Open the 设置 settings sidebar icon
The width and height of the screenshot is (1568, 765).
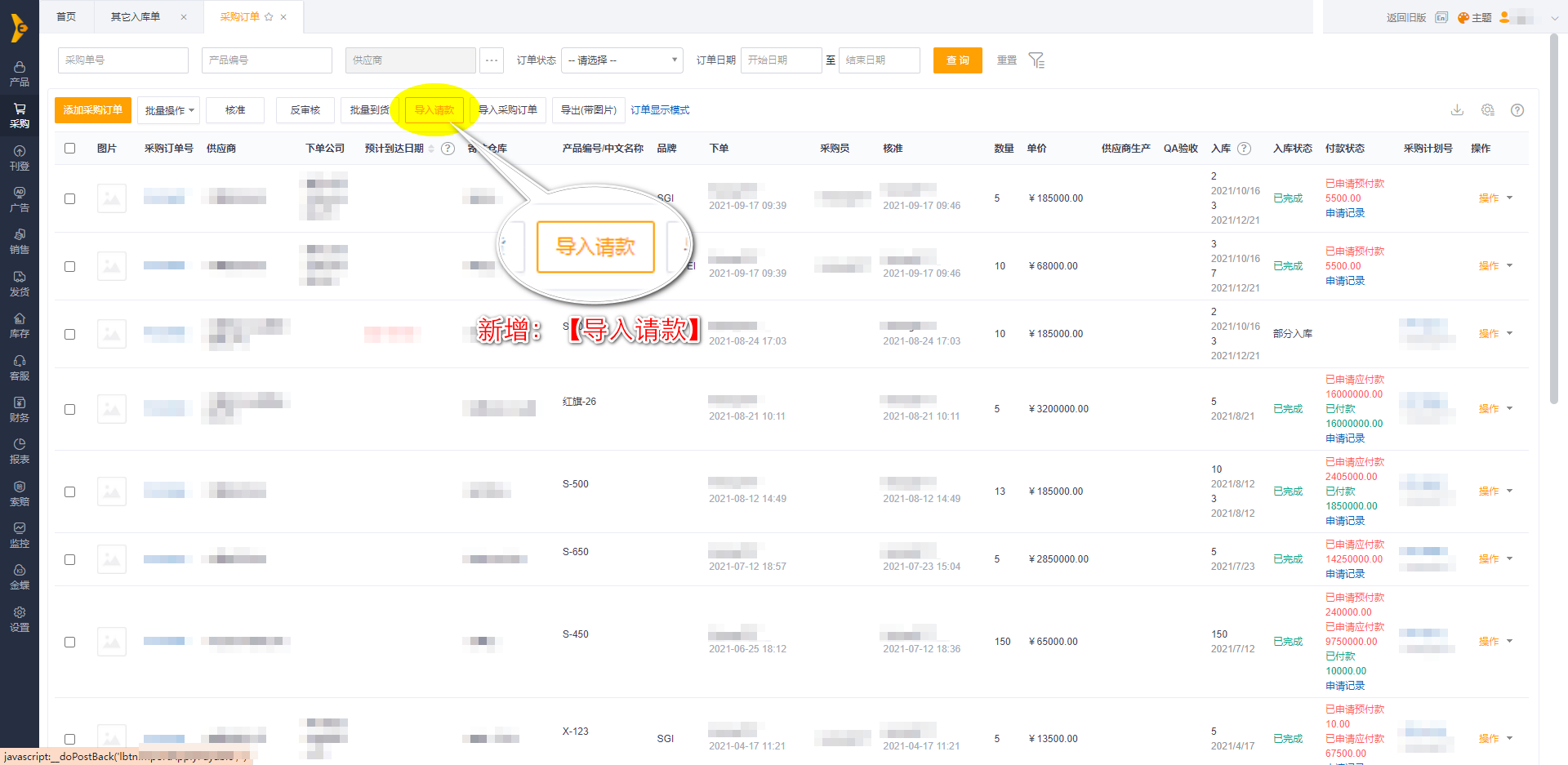20,619
